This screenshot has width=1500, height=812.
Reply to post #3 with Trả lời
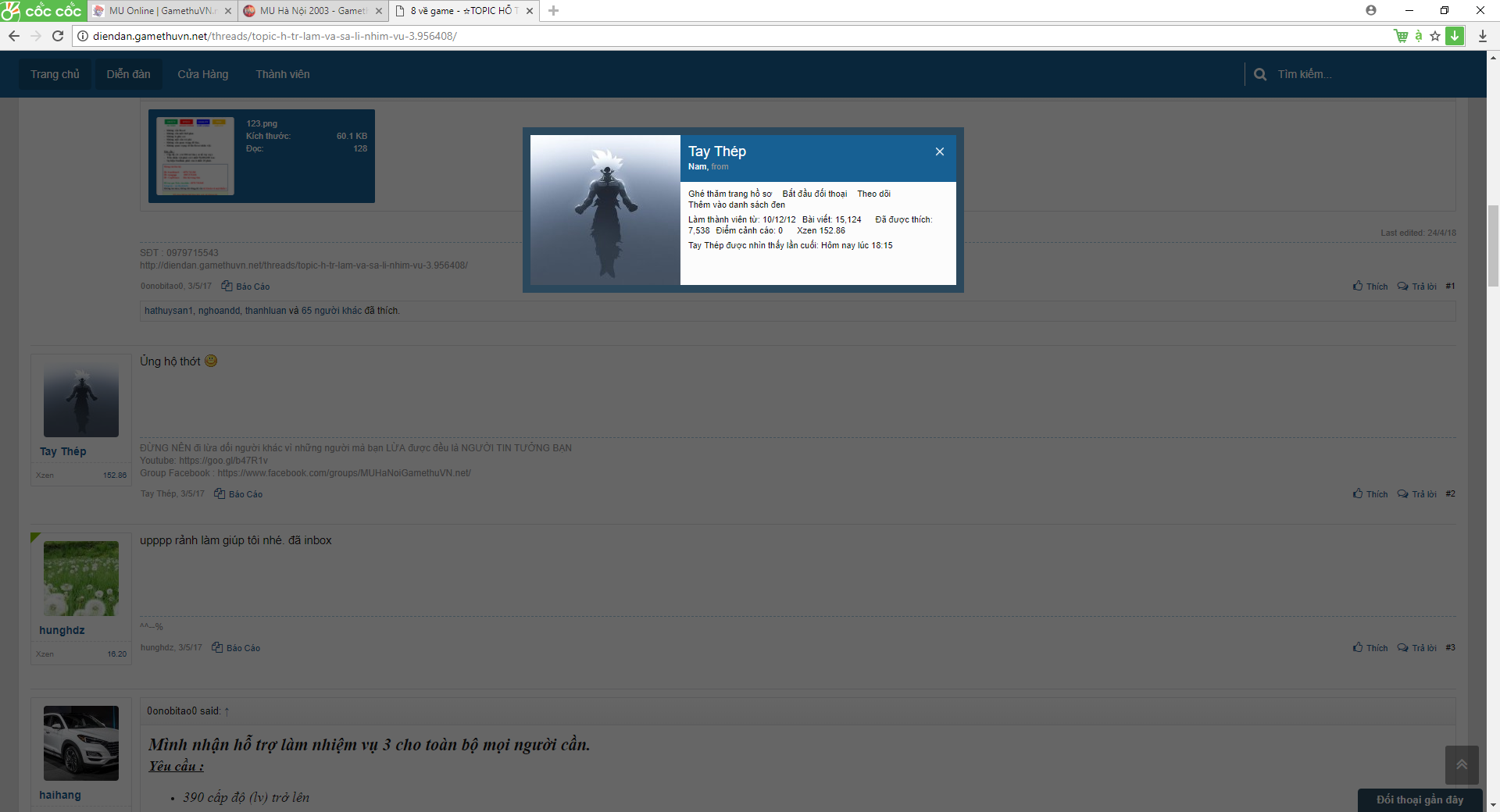pos(1416,648)
